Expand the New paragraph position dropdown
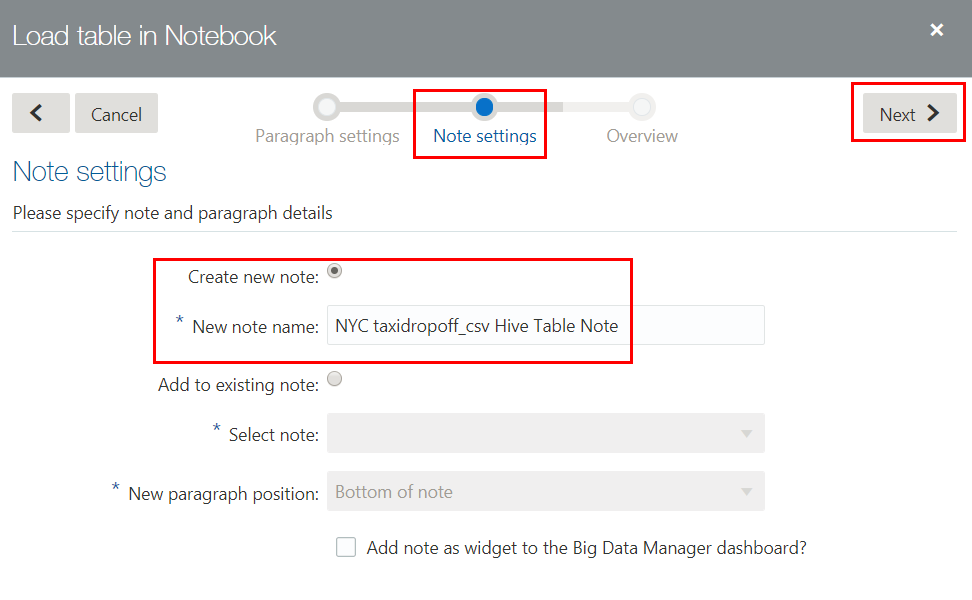Image resolution: width=972 pixels, height=600 pixels. [545, 492]
